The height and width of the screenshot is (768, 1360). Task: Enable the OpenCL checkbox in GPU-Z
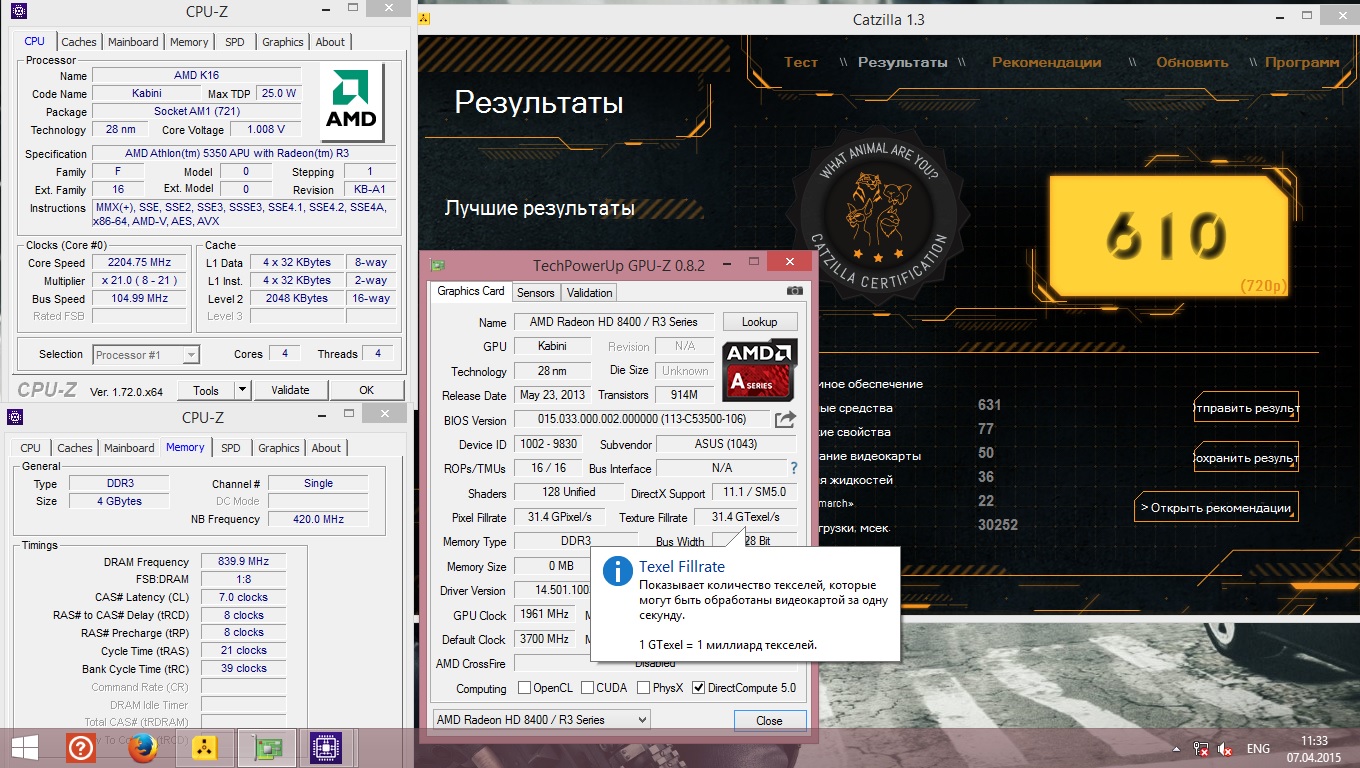coord(525,688)
